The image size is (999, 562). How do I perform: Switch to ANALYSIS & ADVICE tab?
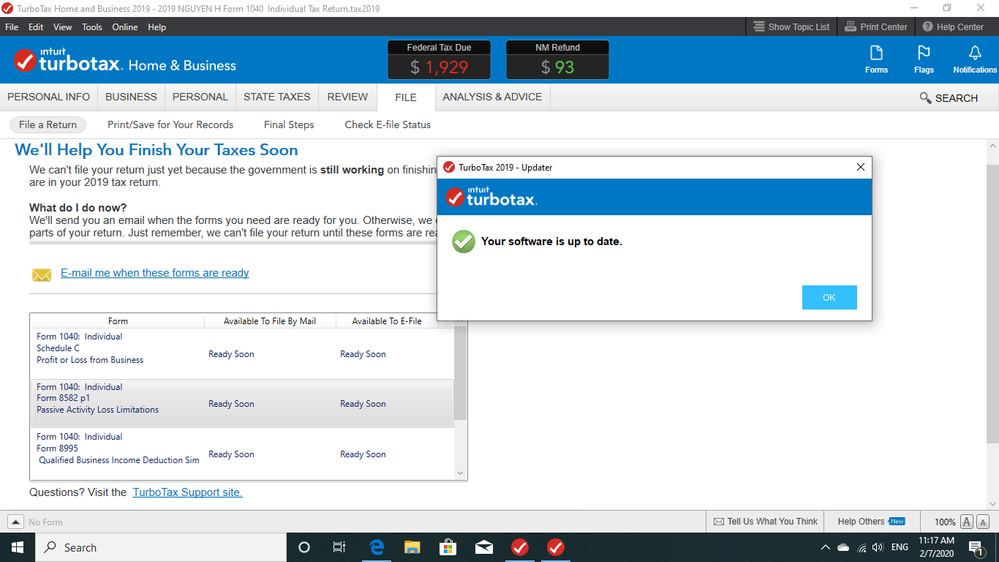click(492, 97)
